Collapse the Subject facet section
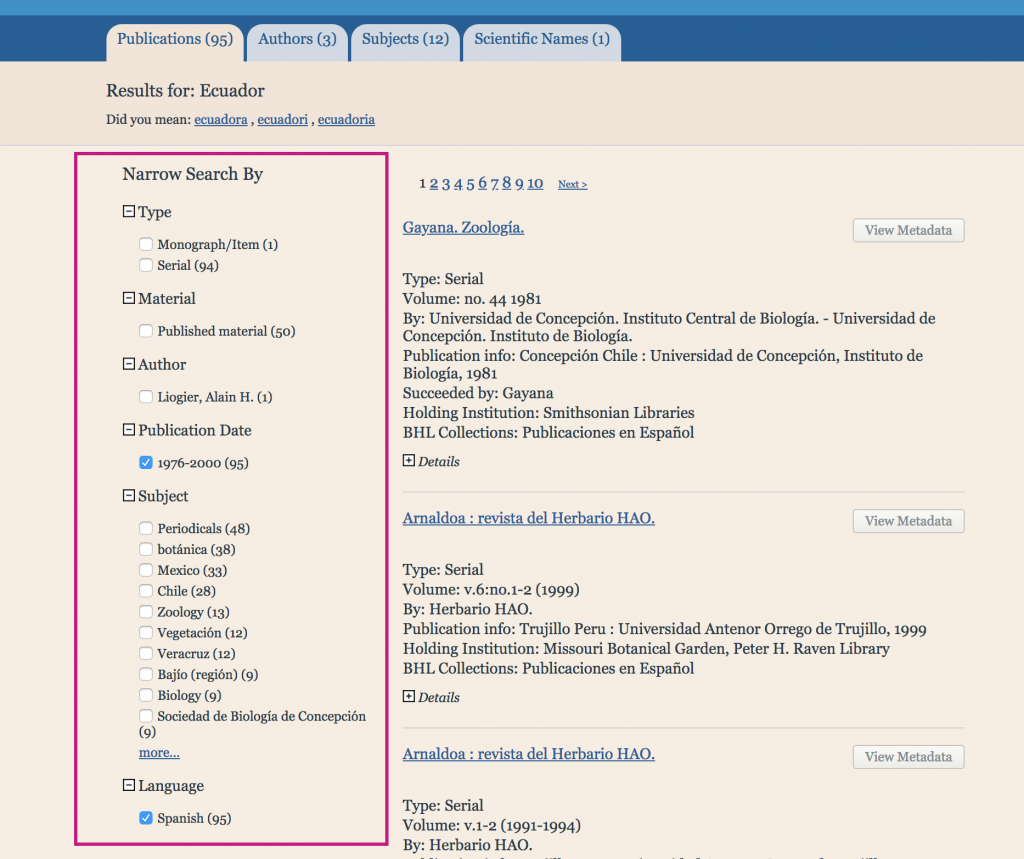The image size is (1024, 859). (127, 496)
